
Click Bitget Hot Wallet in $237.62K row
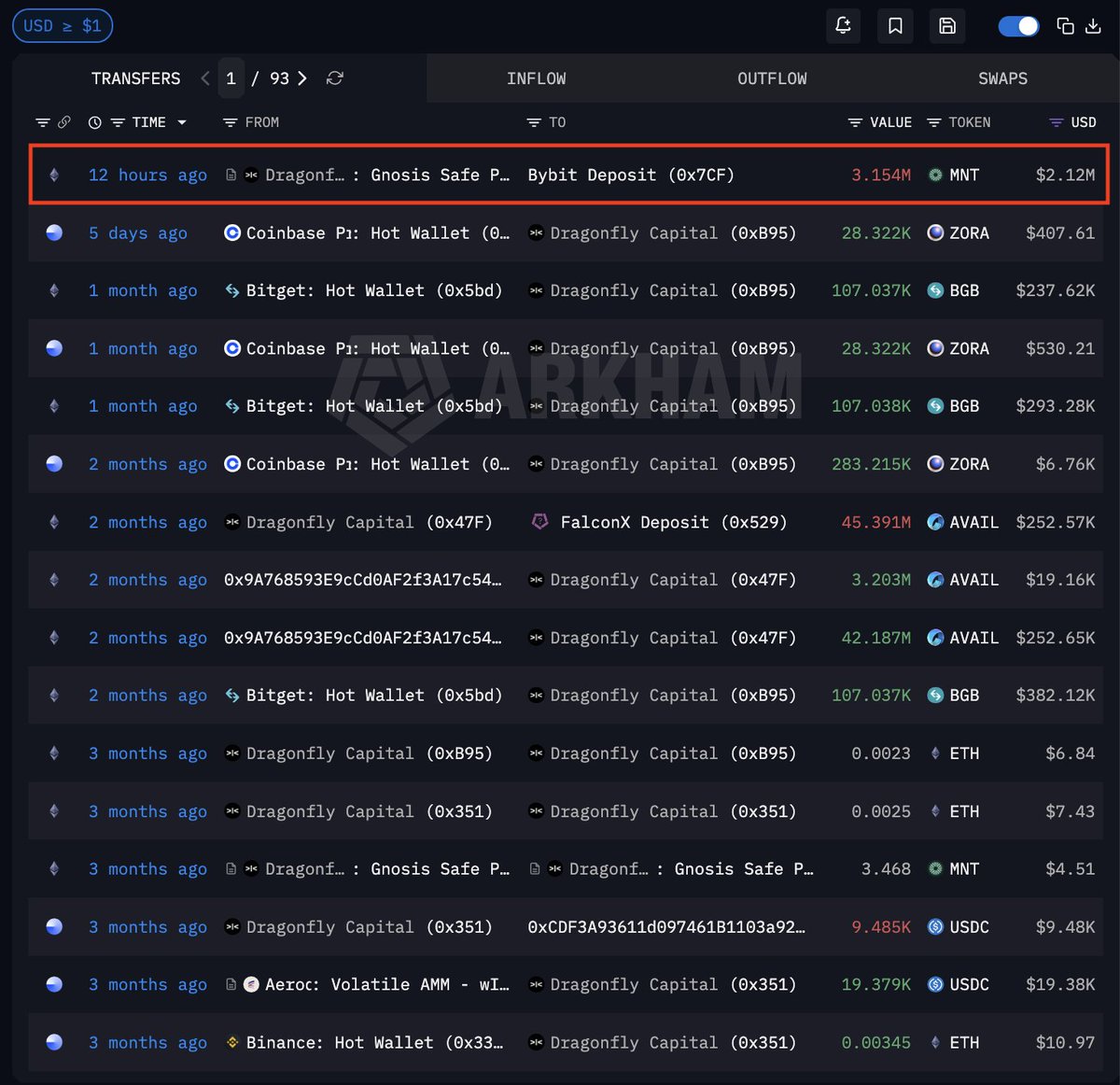pyautogui.click(x=374, y=290)
